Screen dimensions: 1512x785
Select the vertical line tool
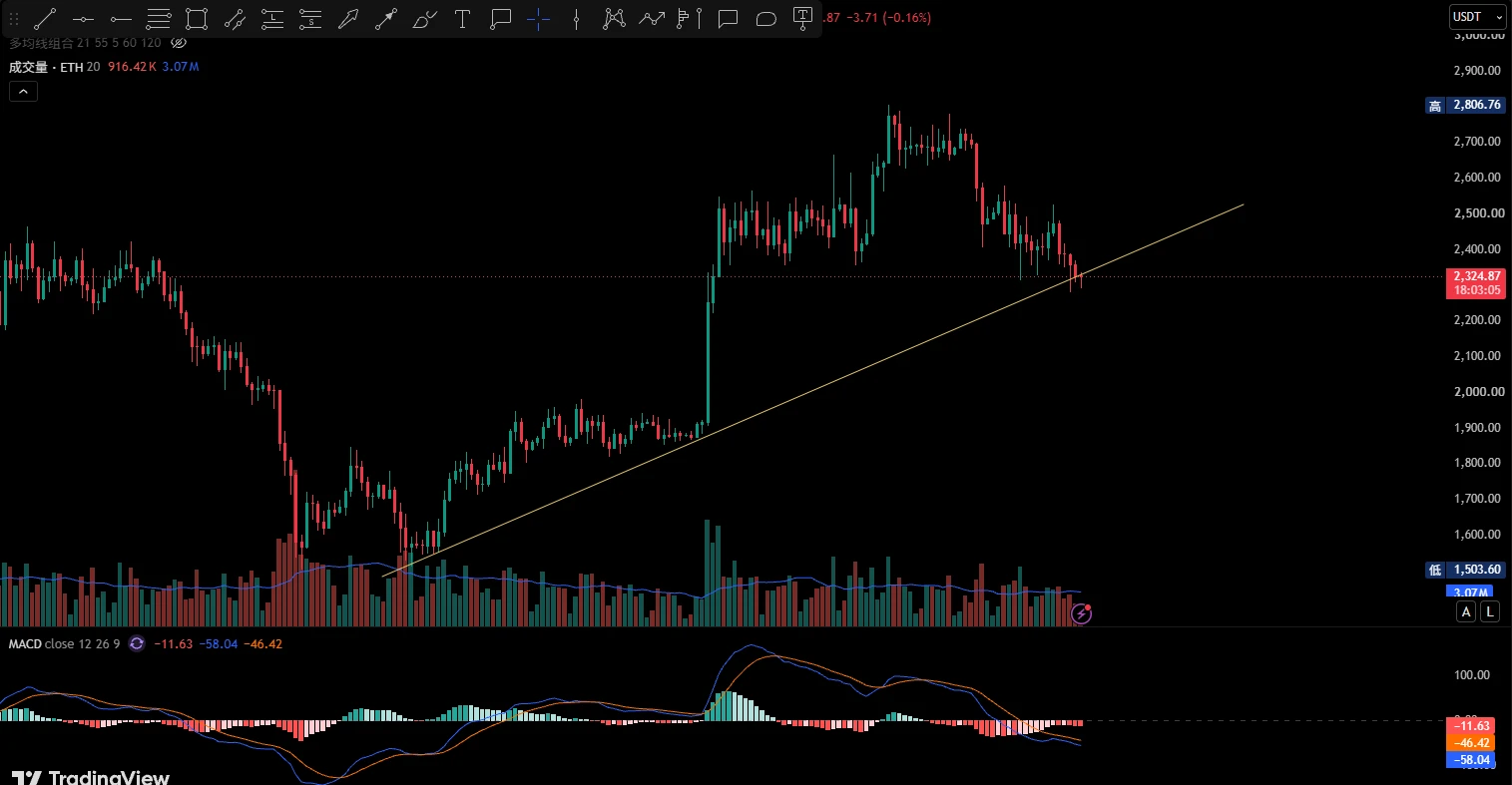click(576, 18)
